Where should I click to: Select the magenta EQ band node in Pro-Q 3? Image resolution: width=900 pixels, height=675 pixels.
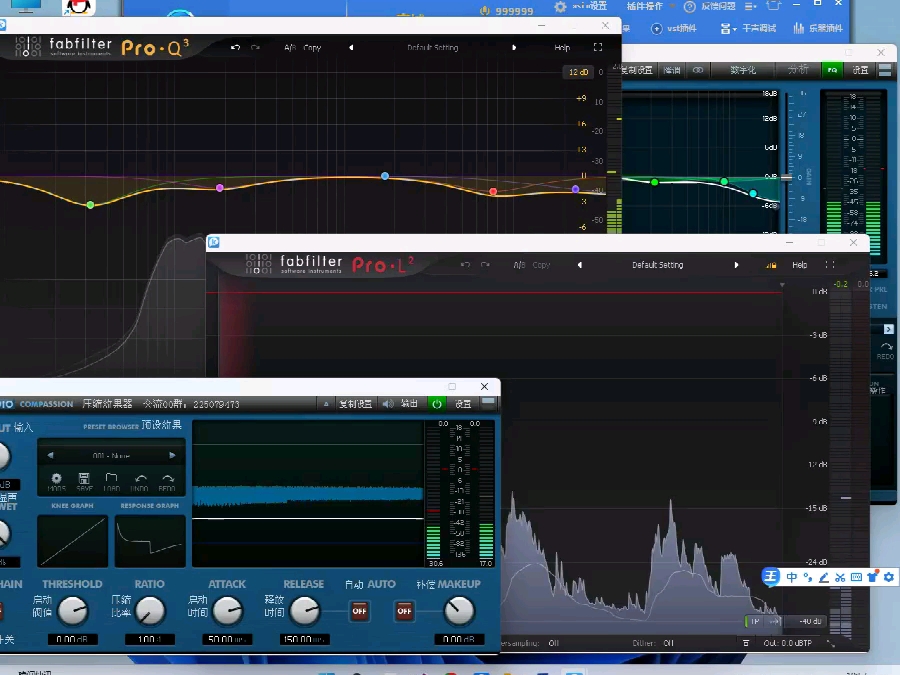pos(219,188)
